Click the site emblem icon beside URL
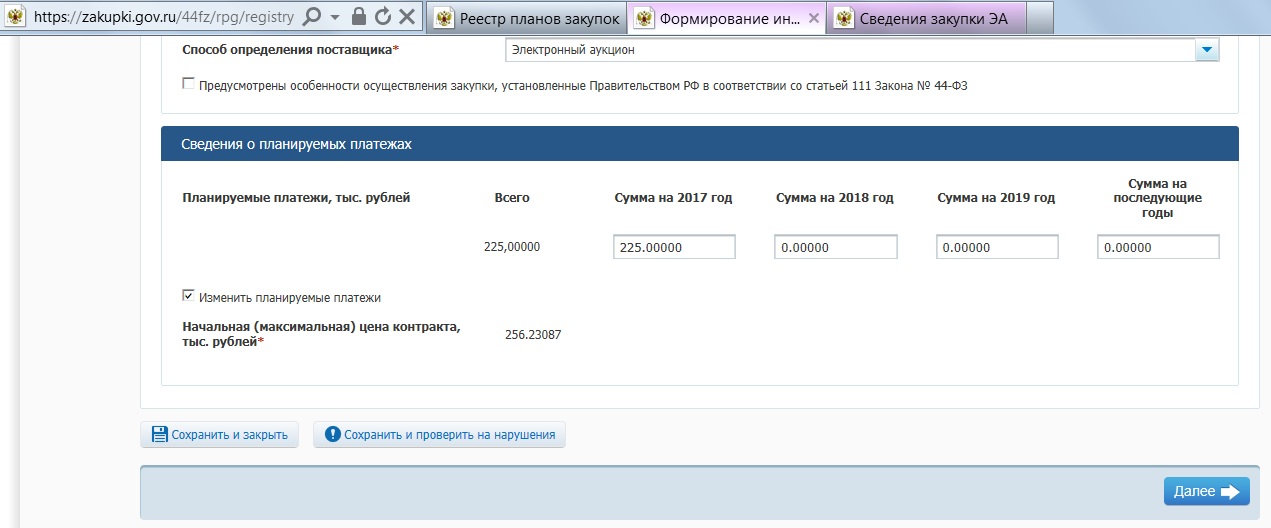 click(15, 17)
